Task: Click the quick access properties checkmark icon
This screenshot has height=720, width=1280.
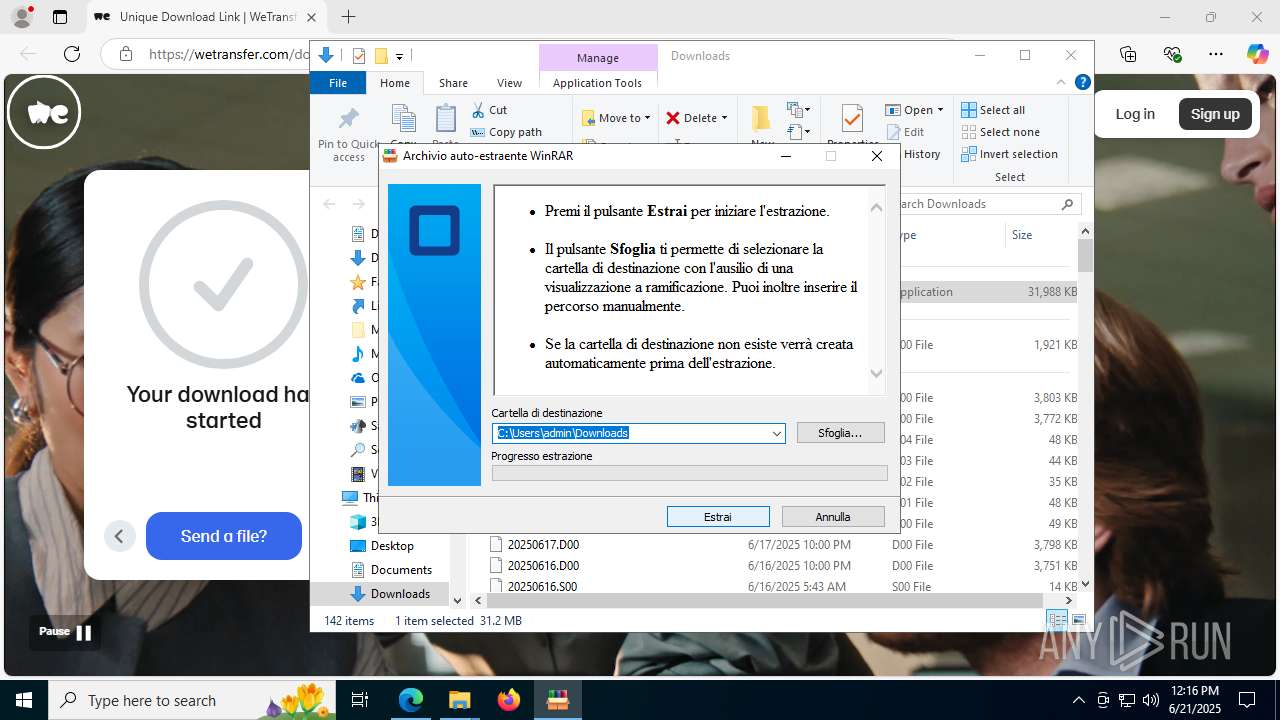Action: (360, 56)
